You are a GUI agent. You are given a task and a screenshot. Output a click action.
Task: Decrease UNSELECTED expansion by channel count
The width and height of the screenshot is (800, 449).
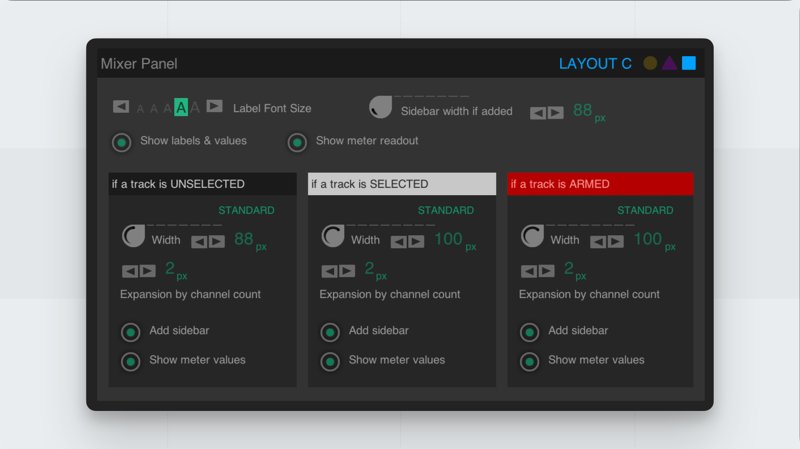[x=130, y=271]
